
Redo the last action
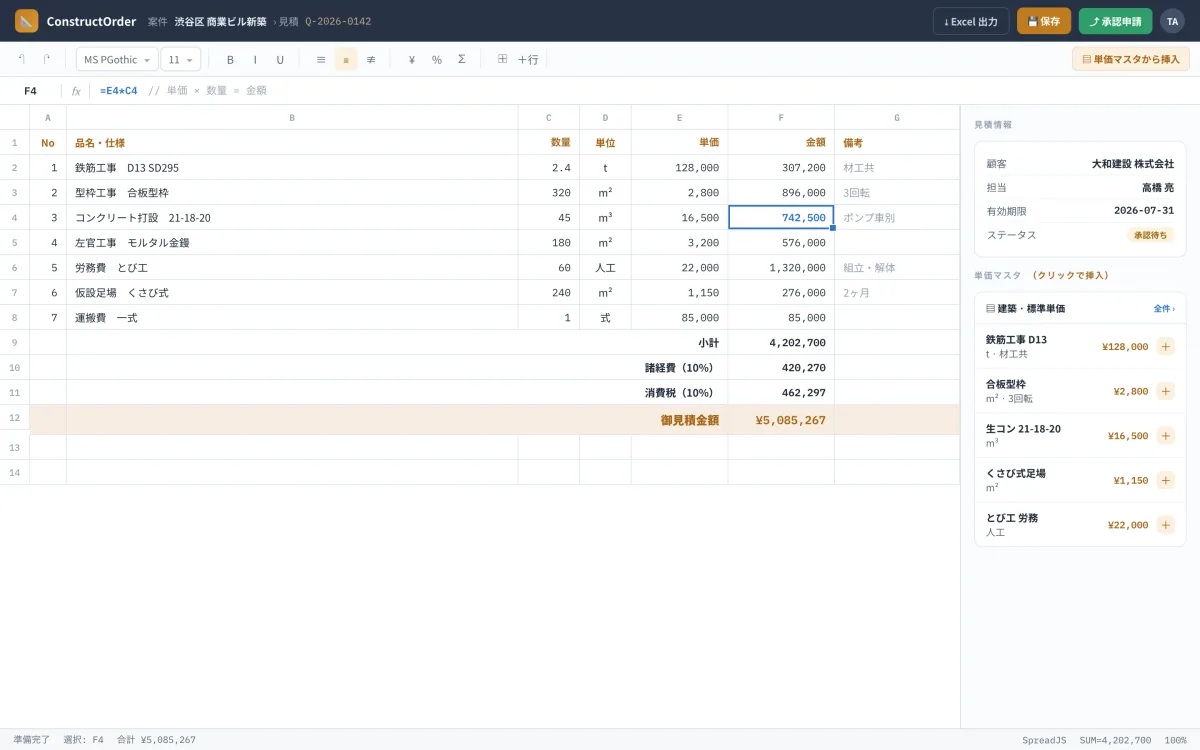46,59
